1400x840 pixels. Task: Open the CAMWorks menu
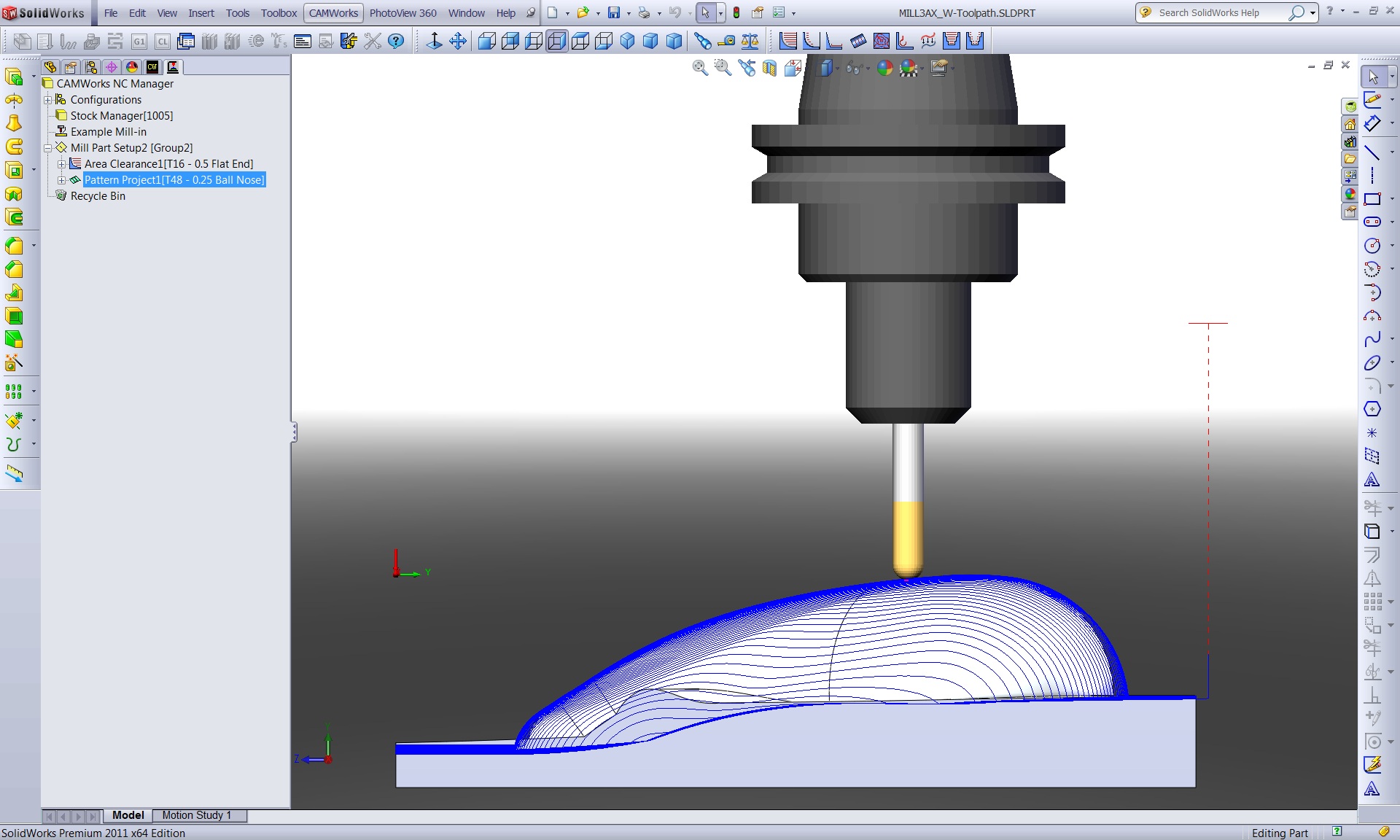pyautogui.click(x=332, y=13)
